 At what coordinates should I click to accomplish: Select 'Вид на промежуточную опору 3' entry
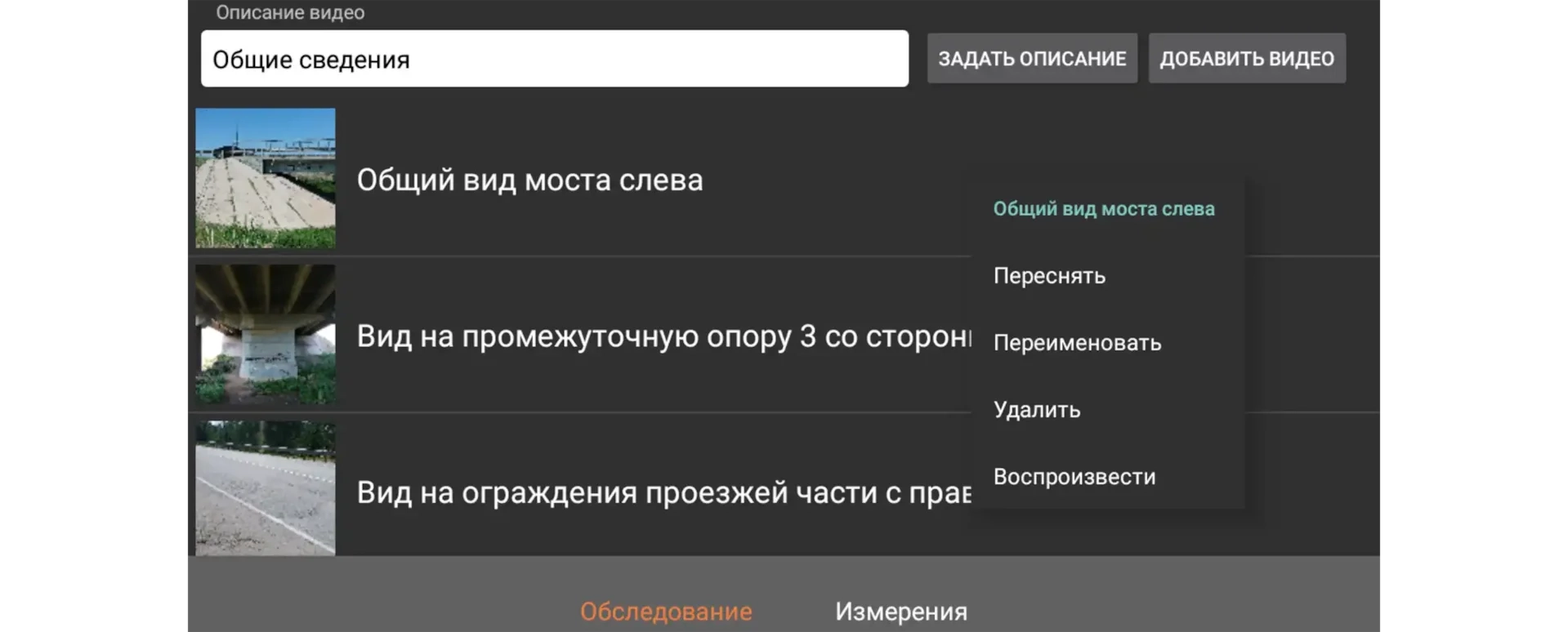[x=662, y=336]
